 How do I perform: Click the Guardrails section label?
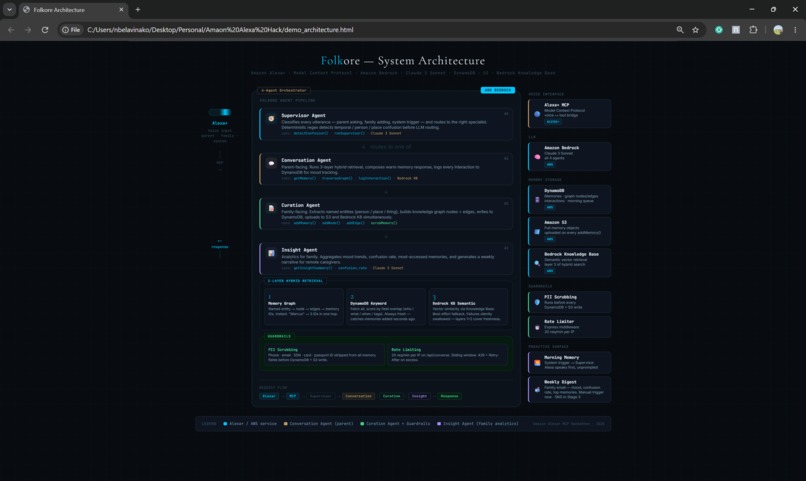pos(279,336)
